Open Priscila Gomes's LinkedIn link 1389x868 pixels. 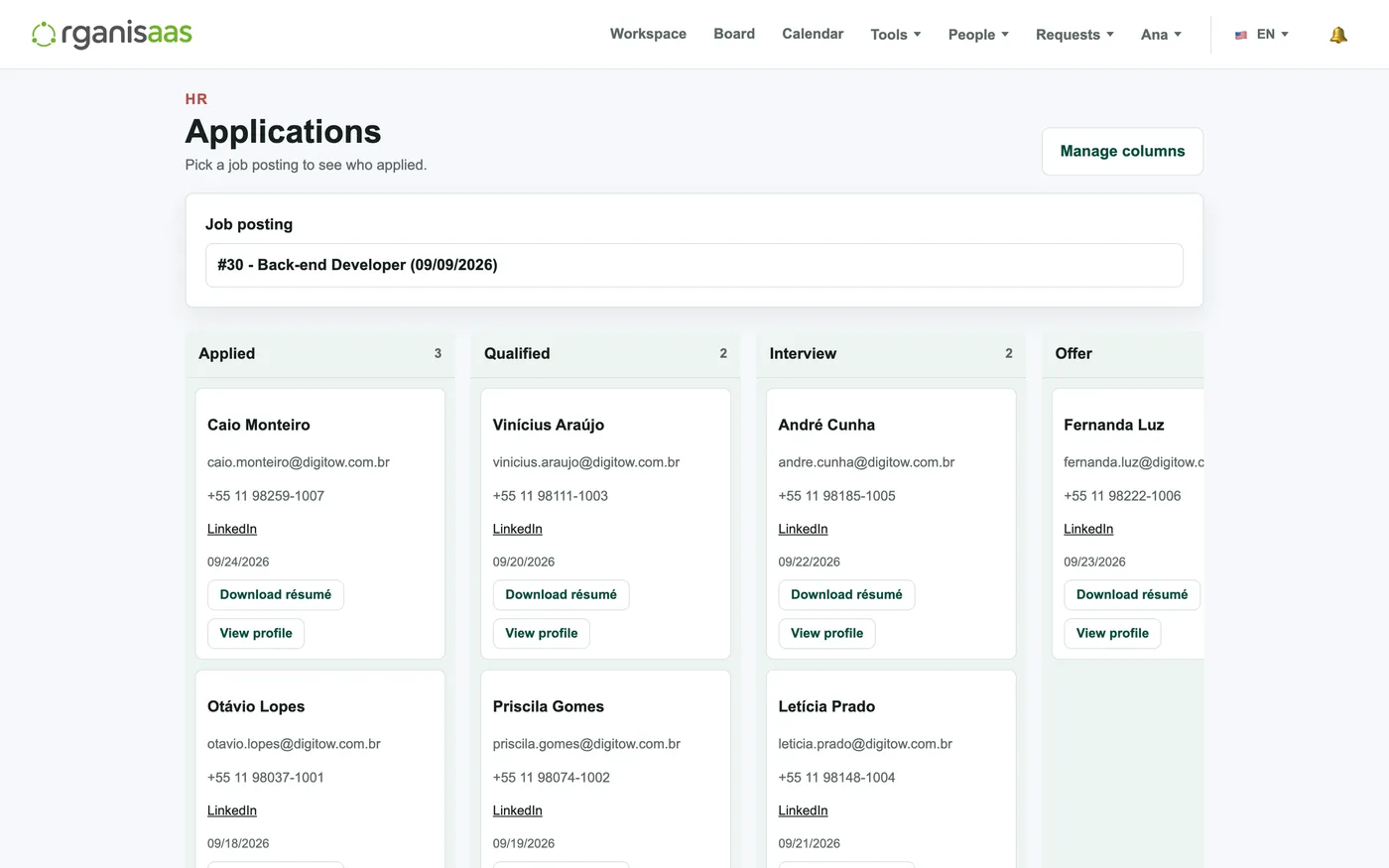[518, 810]
